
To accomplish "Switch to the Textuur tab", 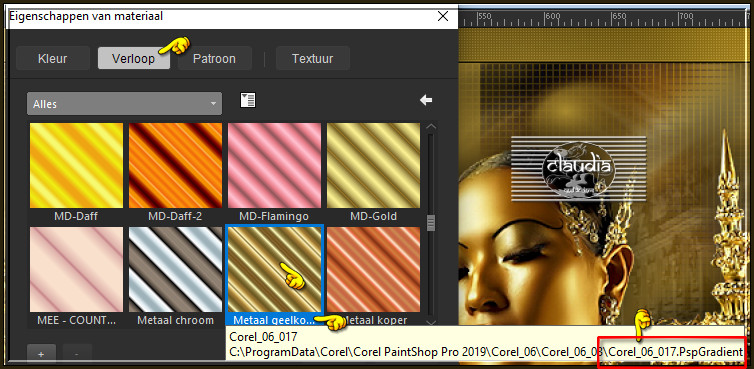I will point(313,59).
